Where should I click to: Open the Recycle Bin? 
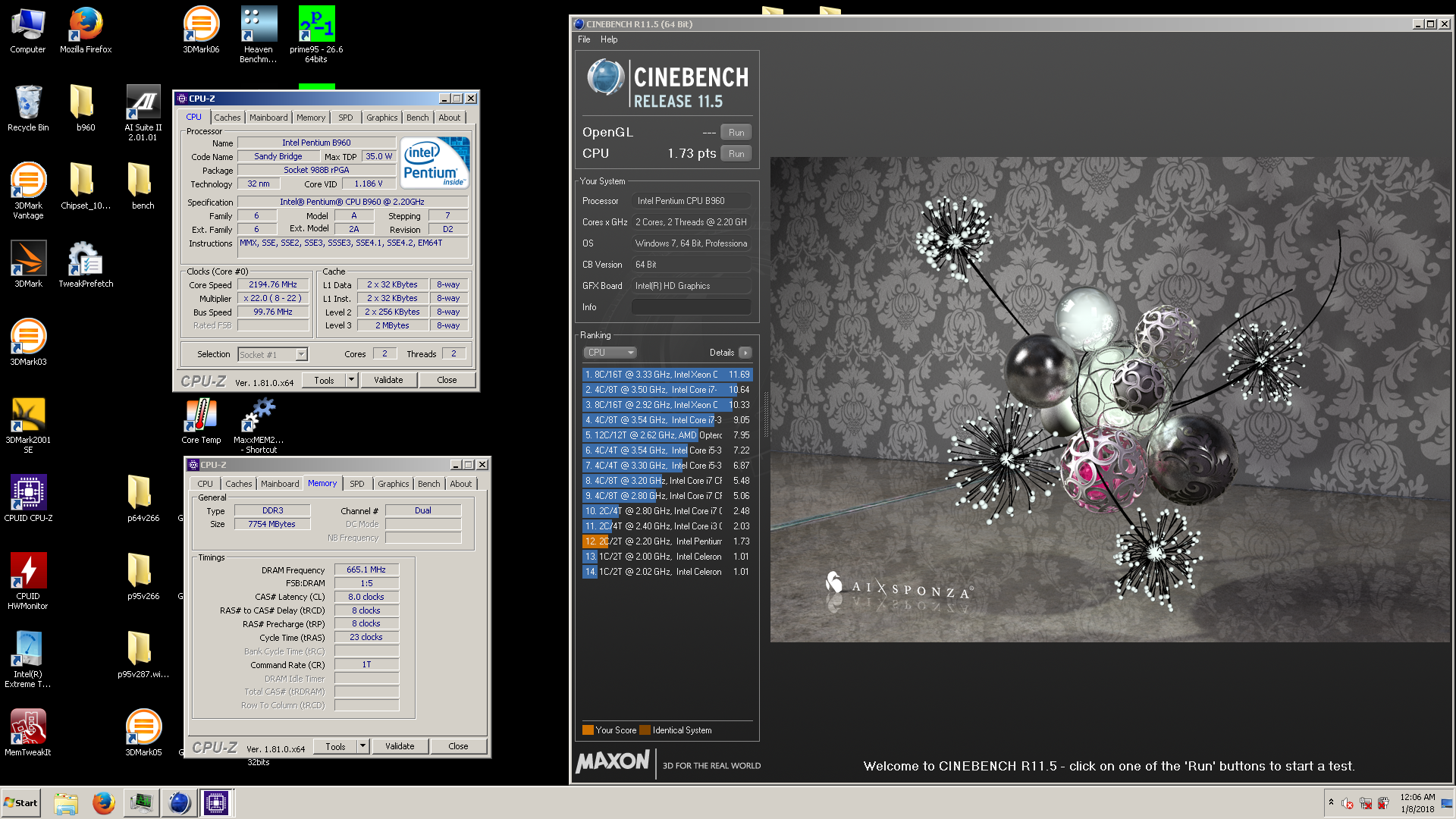28,108
